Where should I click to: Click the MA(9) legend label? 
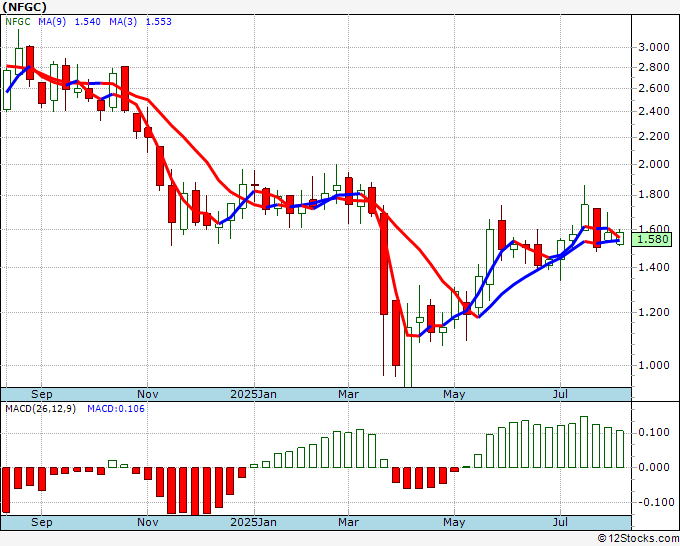(x=52, y=22)
